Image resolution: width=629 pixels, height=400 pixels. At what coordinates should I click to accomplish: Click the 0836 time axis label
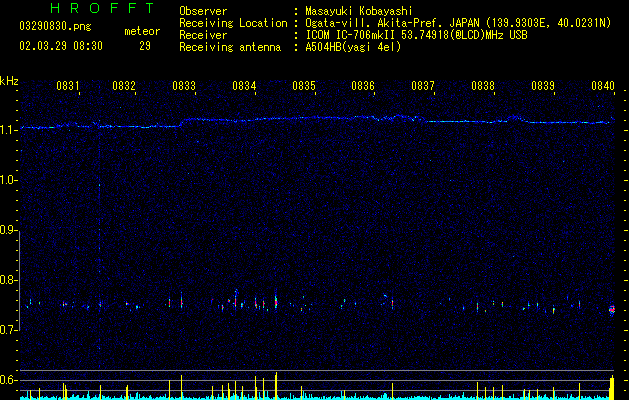coord(363,85)
